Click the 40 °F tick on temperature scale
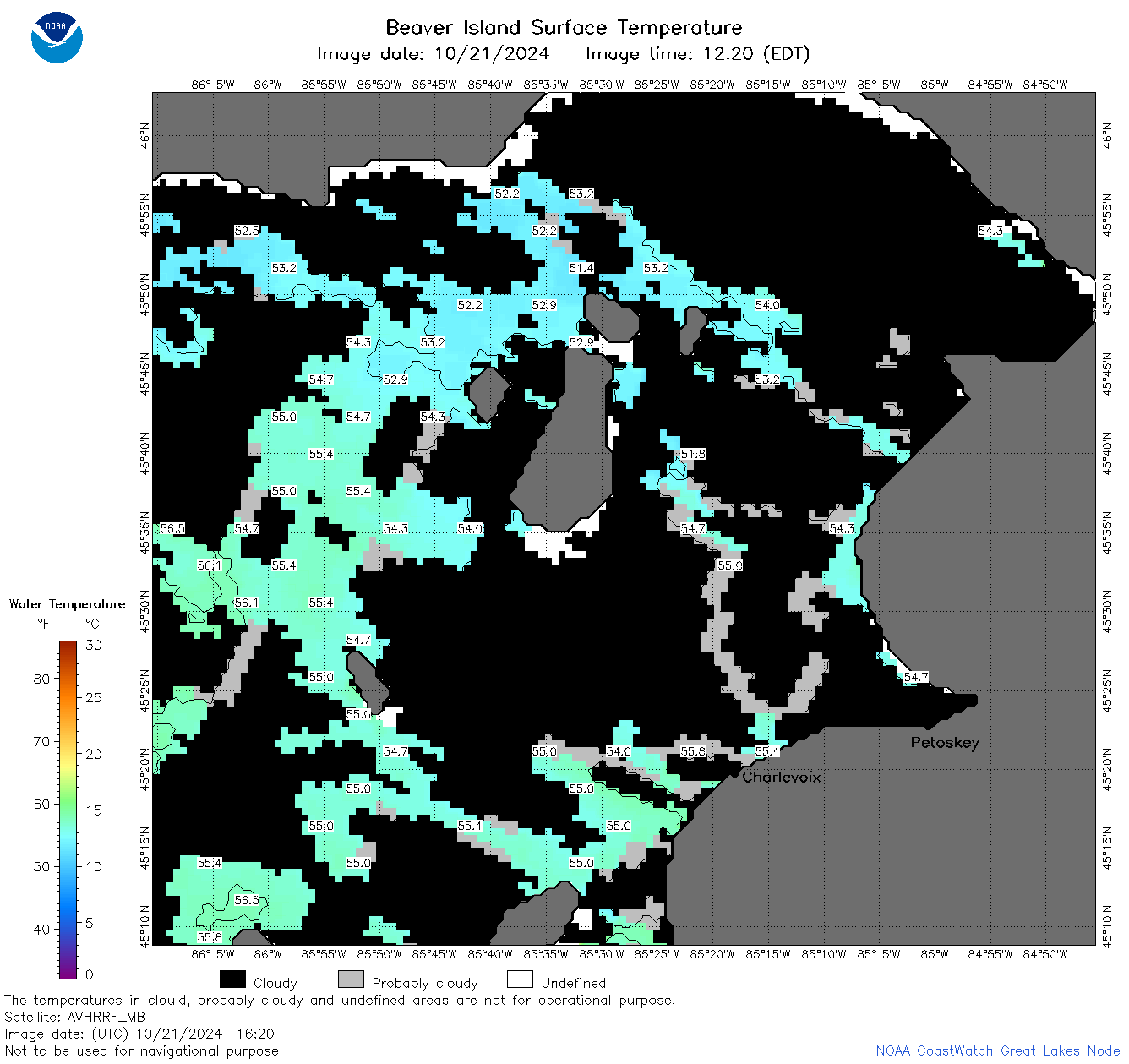This screenshot has height=1064, width=1129. pos(41,929)
